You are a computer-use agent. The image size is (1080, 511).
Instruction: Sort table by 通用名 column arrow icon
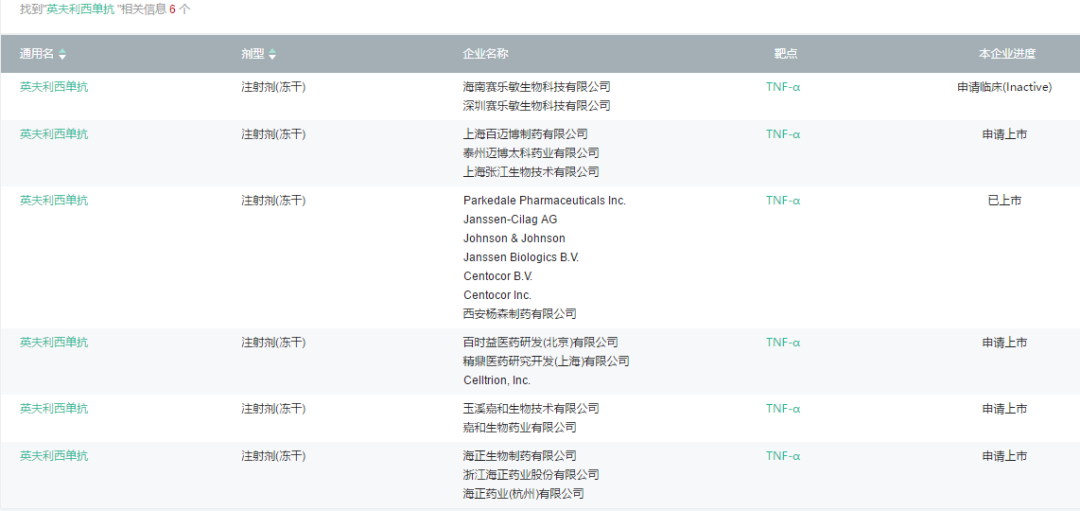click(62, 54)
